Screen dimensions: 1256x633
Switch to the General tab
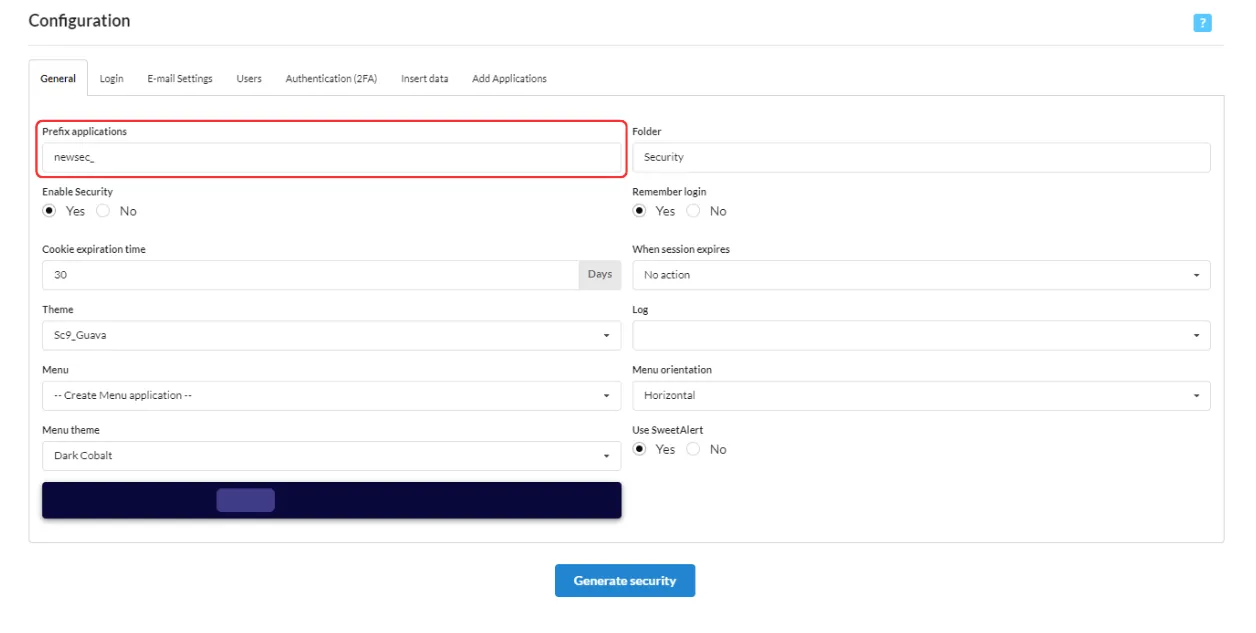click(x=58, y=79)
